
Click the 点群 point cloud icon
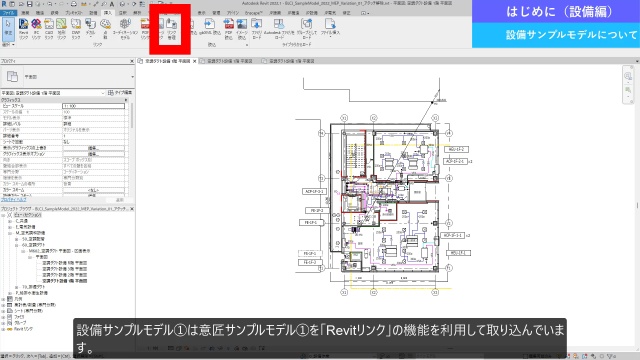tap(105, 29)
